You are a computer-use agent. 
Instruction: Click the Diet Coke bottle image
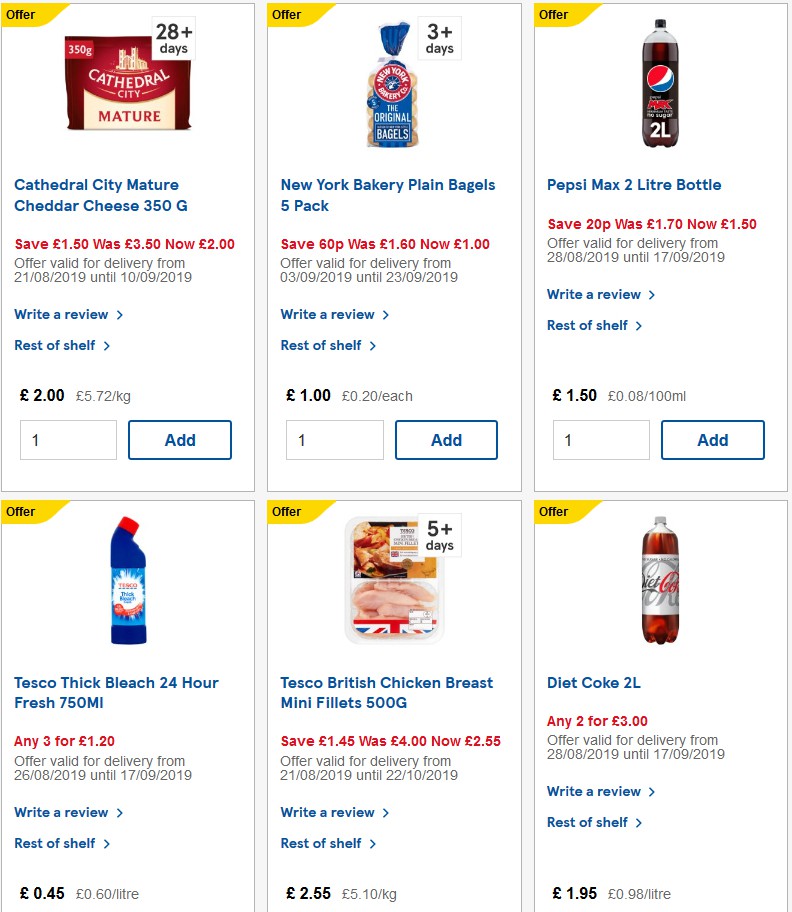click(662, 581)
